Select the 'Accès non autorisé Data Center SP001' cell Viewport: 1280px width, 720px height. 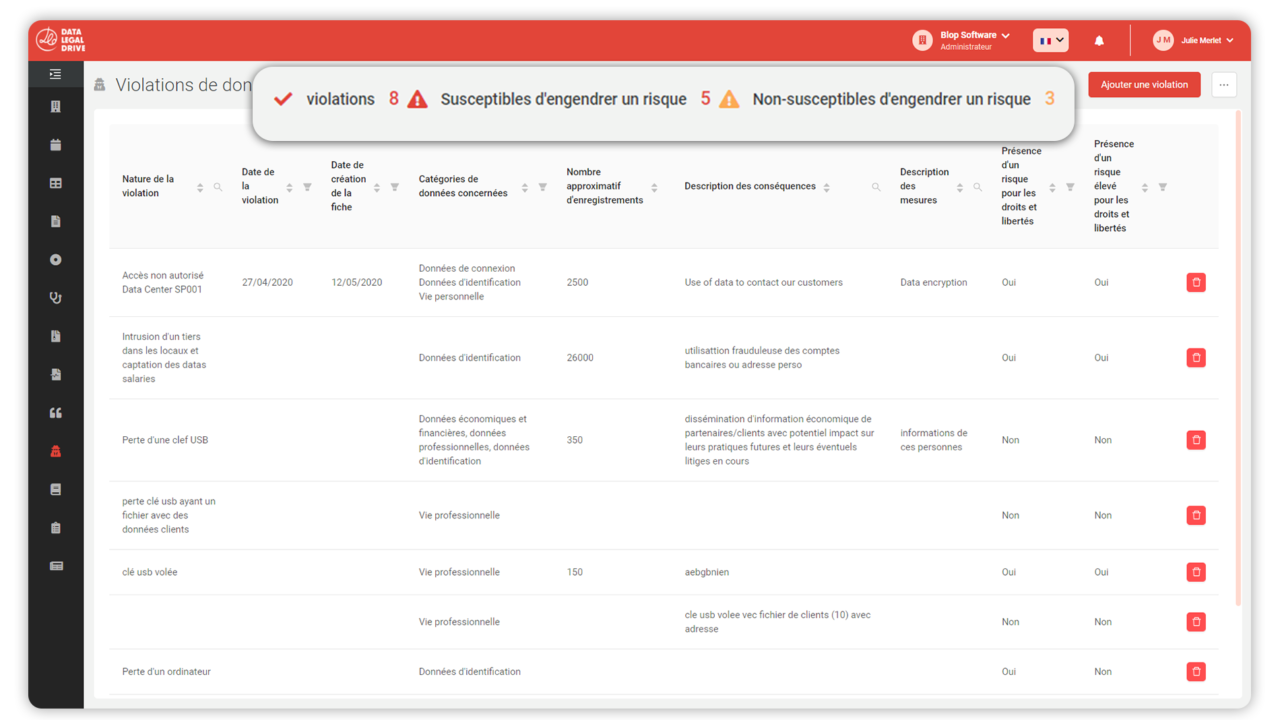pyautogui.click(x=162, y=283)
